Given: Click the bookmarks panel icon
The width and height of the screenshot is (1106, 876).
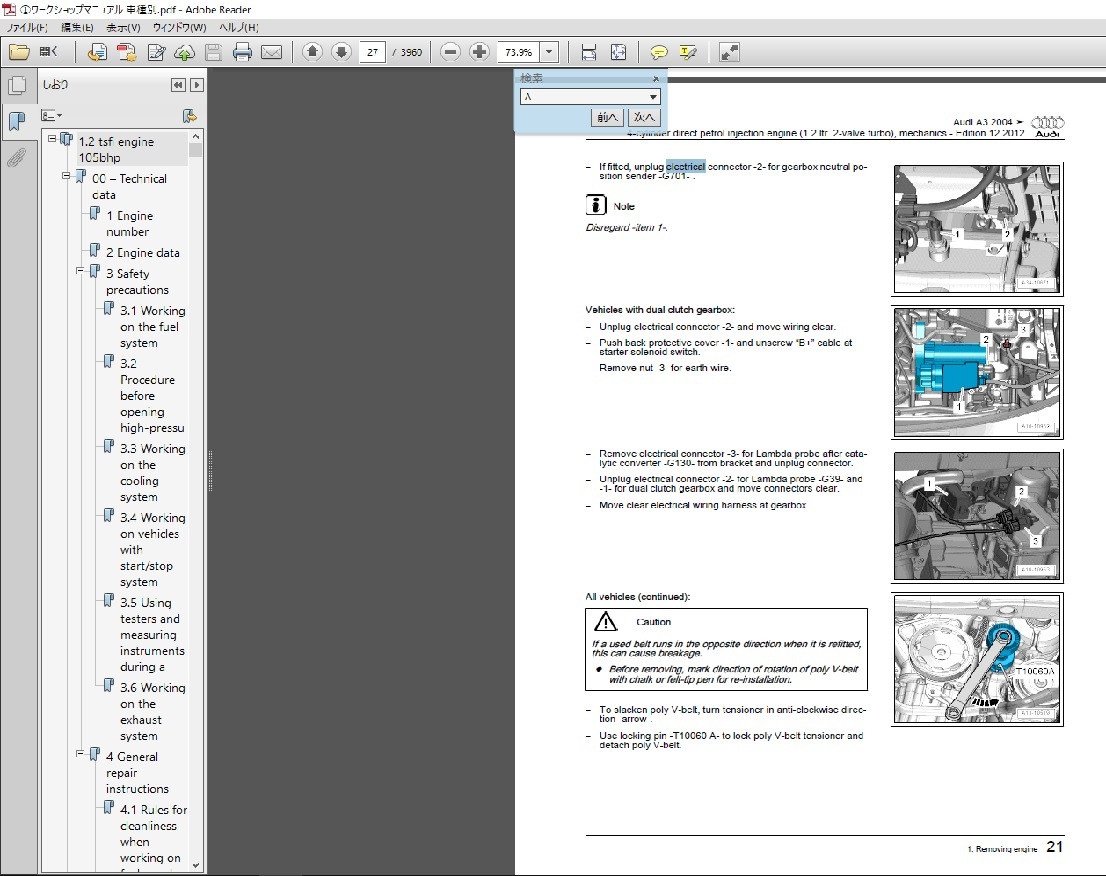Looking at the screenshot, I should click(17, 121).
